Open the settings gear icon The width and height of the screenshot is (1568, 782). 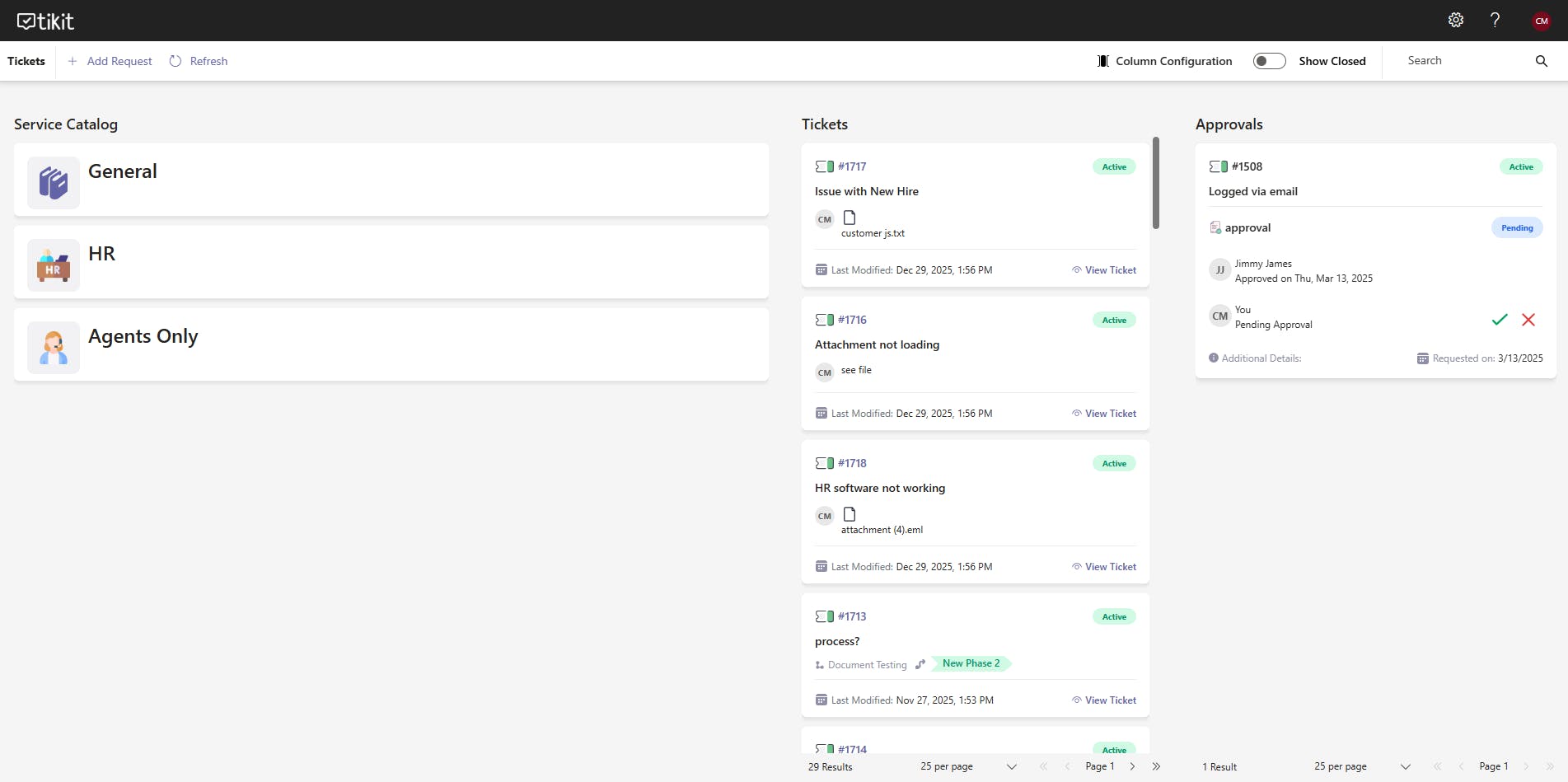tap(1456, 21)
